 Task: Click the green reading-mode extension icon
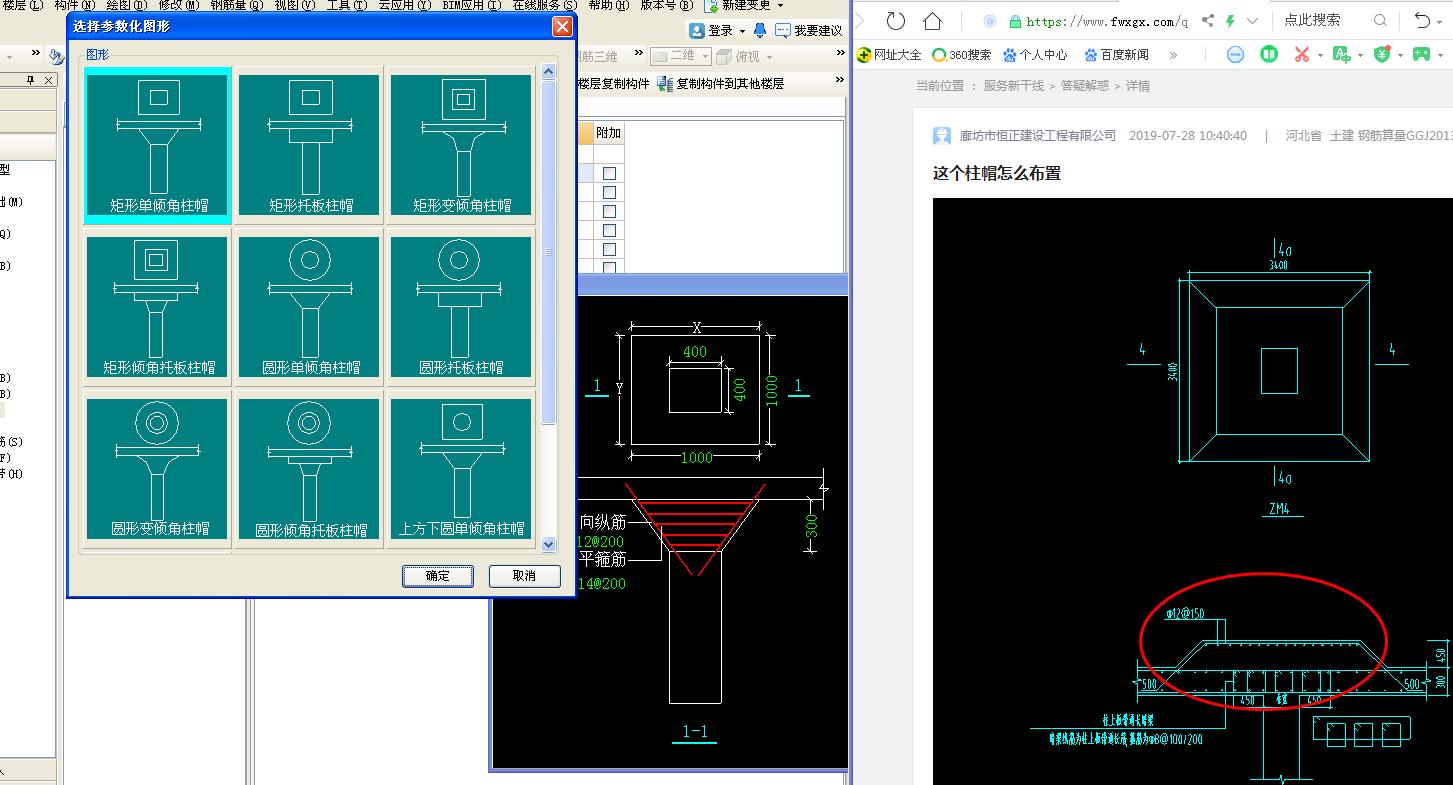tap(1269, 54)
